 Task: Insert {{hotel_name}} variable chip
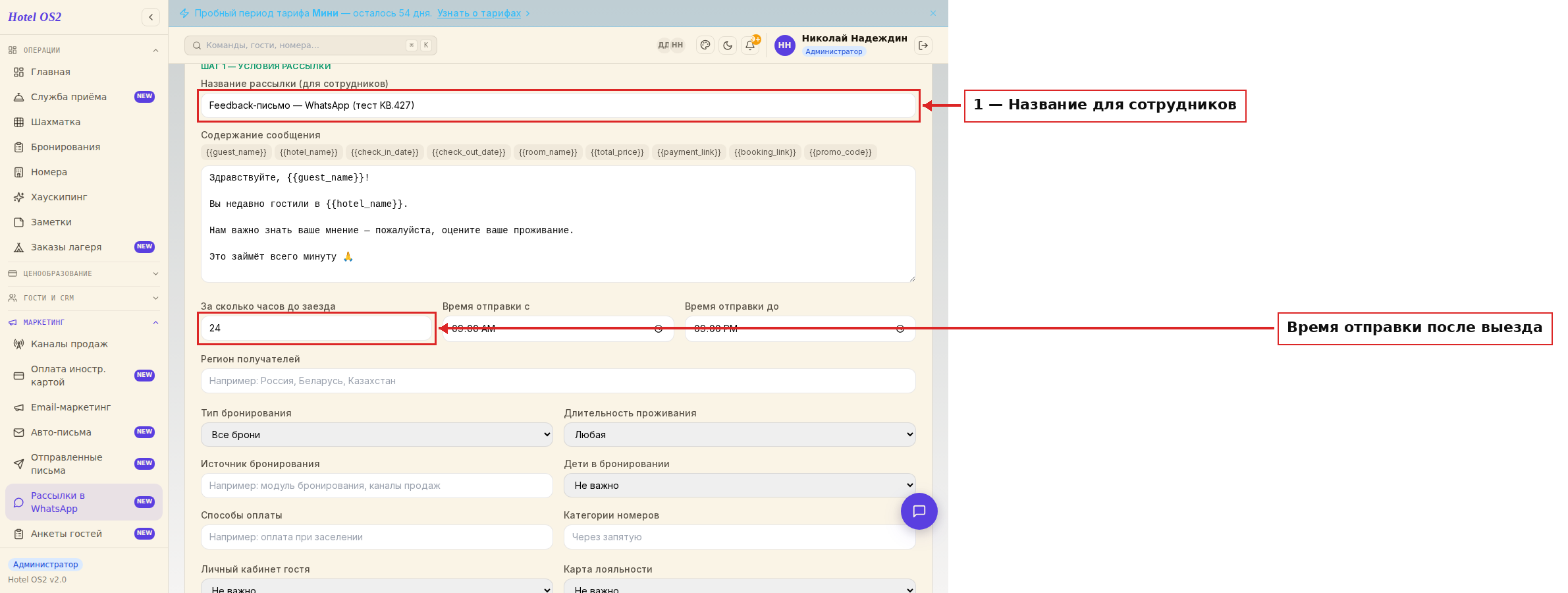pyautogui.click(x=309, y=152)
